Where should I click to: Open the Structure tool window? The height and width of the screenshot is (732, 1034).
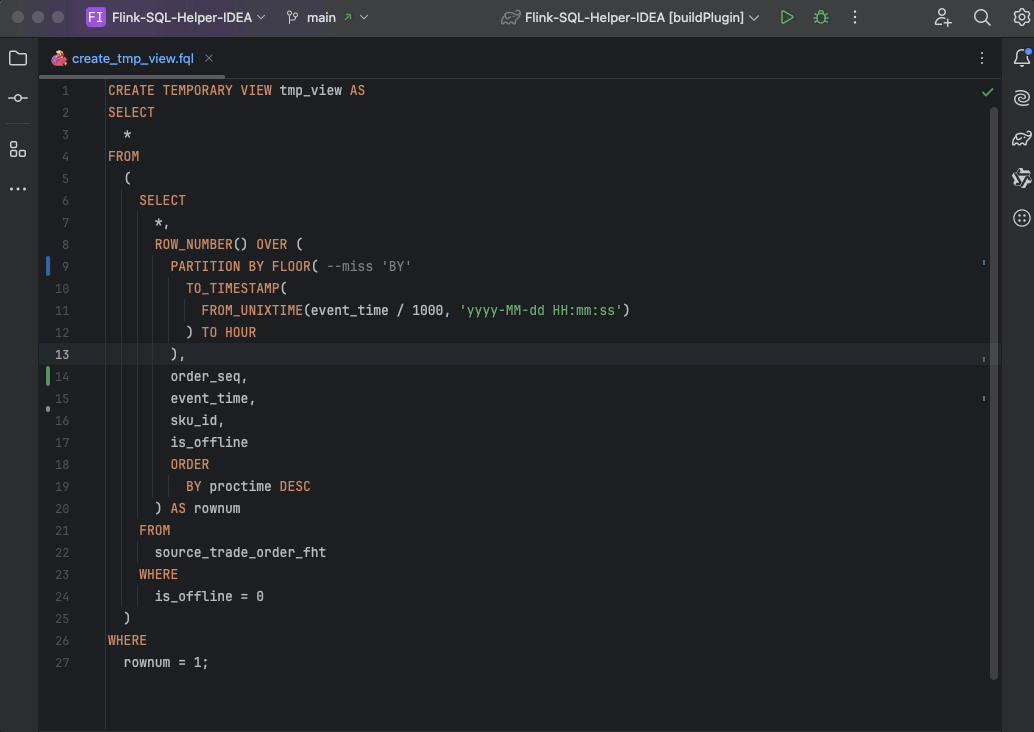pos(18,149)
